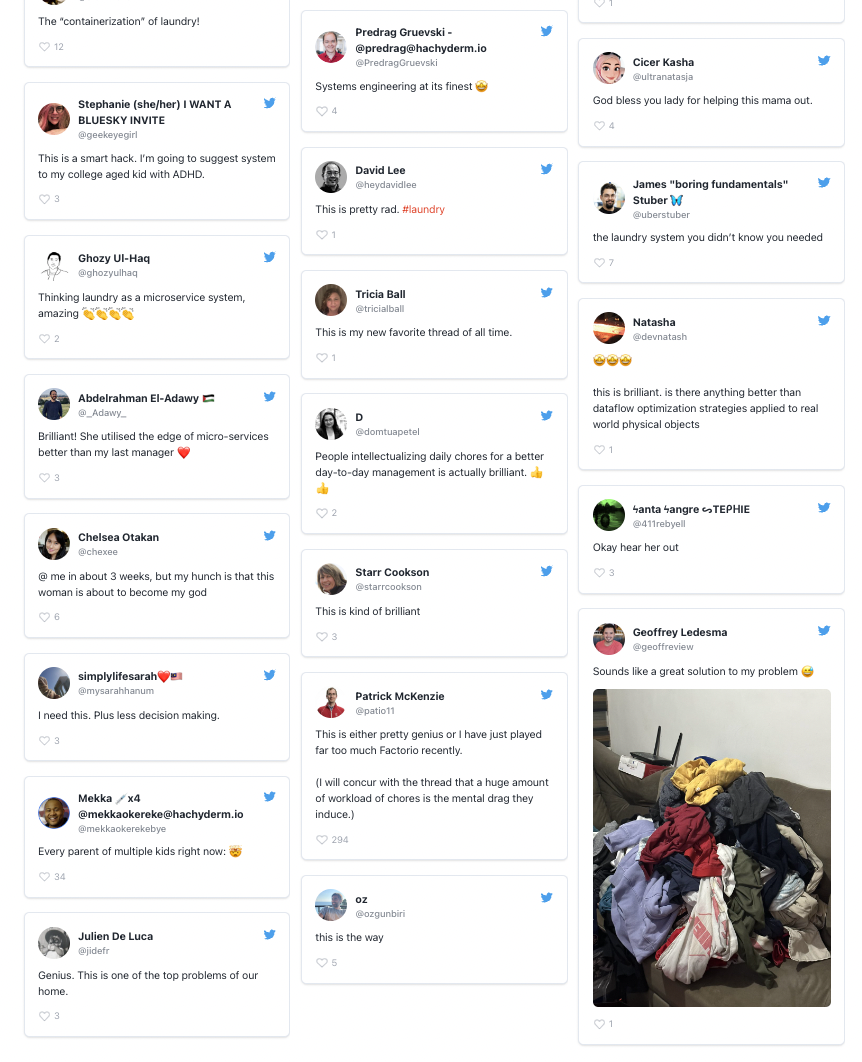Open Starr Cookson's profile name

[x=392, y=572]
